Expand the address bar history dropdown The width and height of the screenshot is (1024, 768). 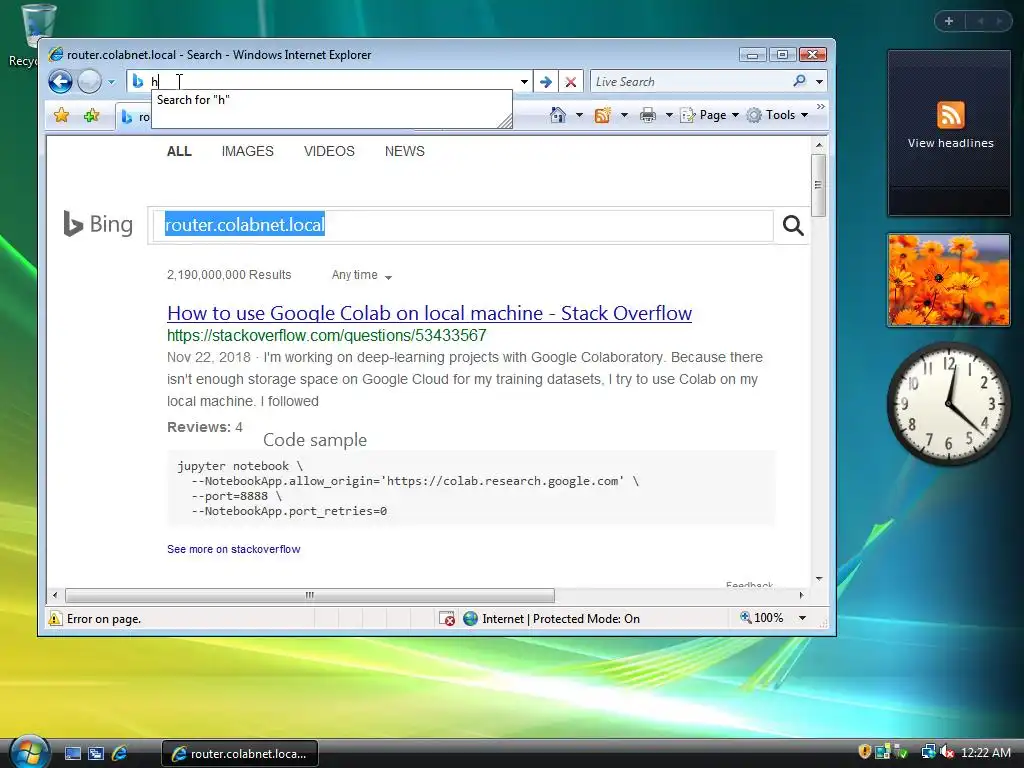click(x=524, y=82)
